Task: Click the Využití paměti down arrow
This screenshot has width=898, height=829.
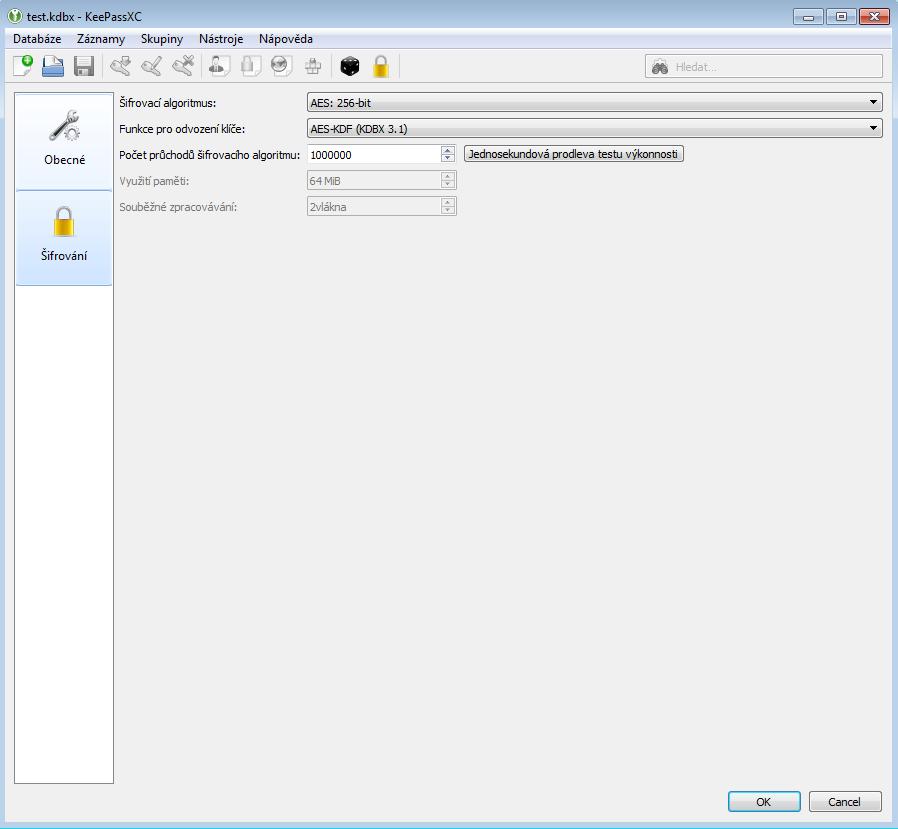Action: click(x=448, y=184)
